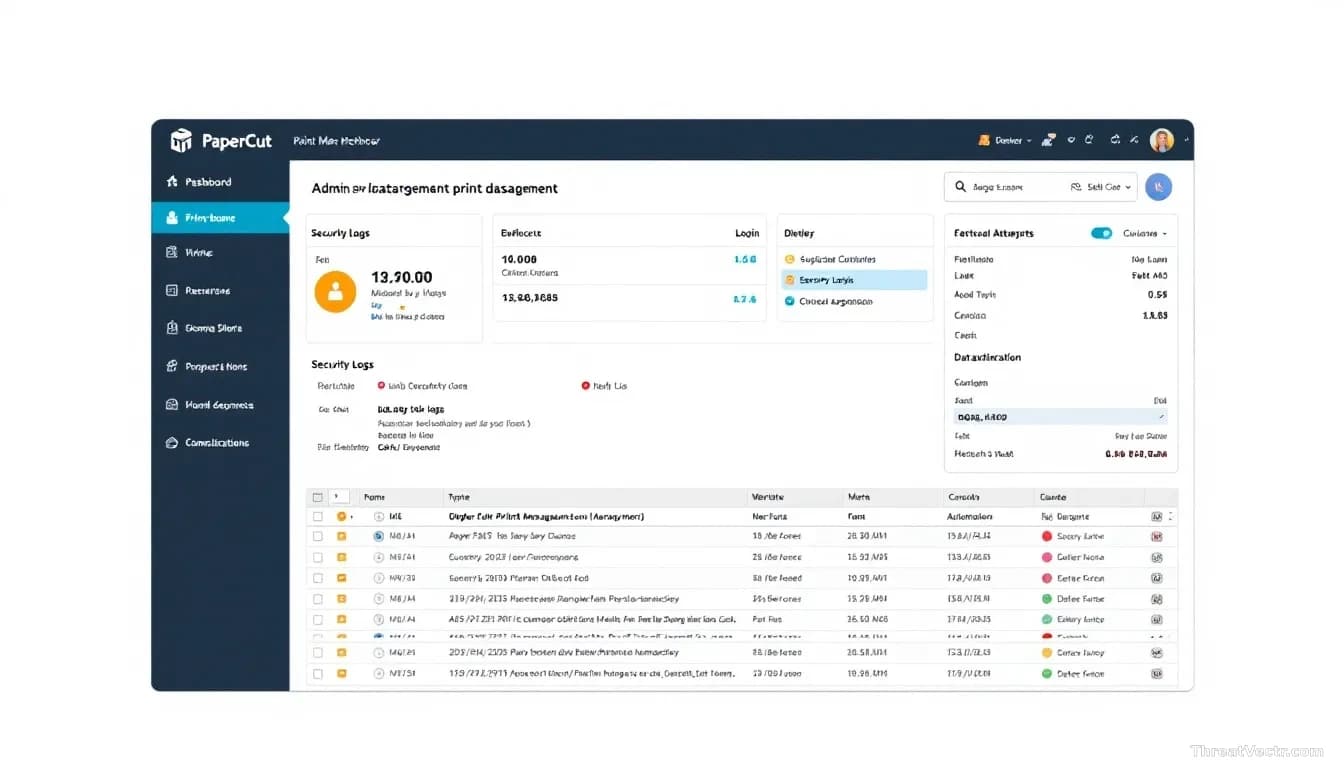This screenshot has height=768, width=1344.
Task: Click the user avatar photo in top bar
Action: click(1161, 141)
